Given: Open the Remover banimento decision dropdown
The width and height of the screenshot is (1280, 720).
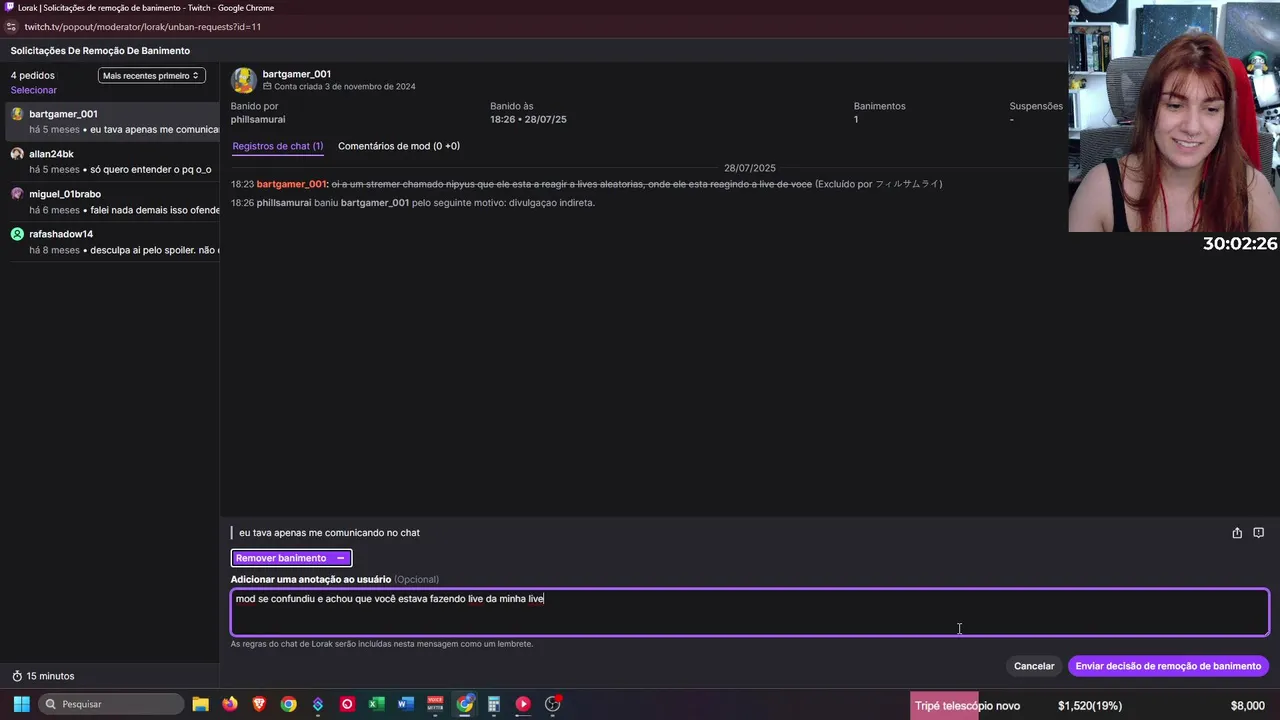Looking at the screenshot, I should pyautogui.click(x=291, y=558).
